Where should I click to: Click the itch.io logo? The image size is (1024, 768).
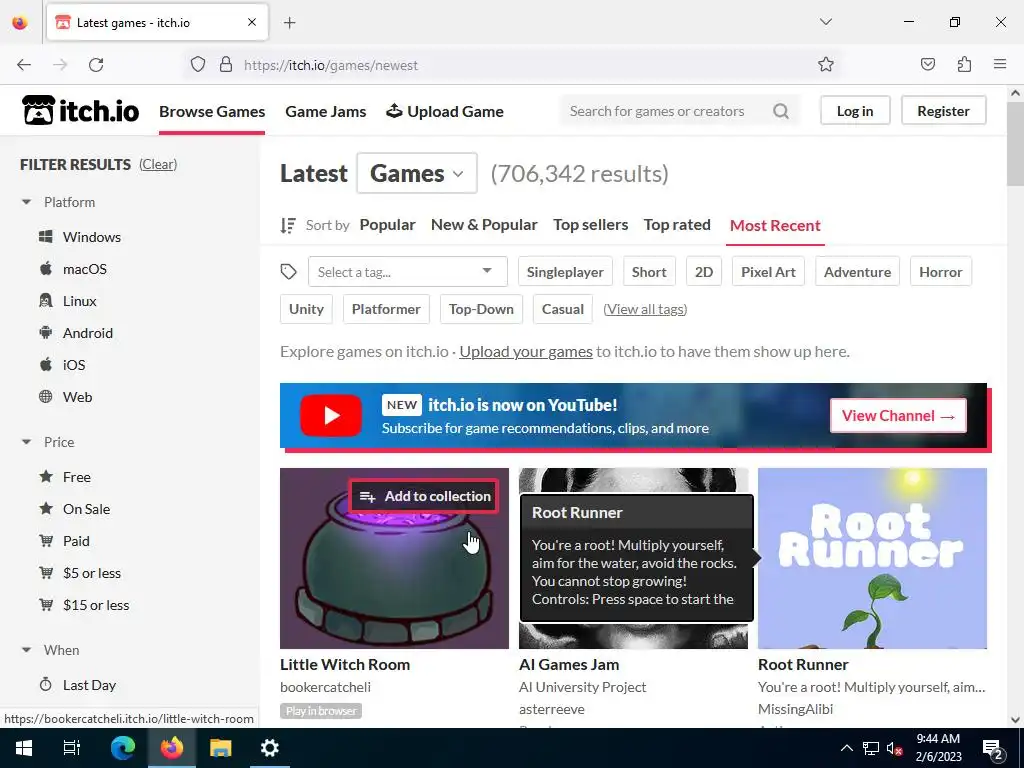(80, 110)
